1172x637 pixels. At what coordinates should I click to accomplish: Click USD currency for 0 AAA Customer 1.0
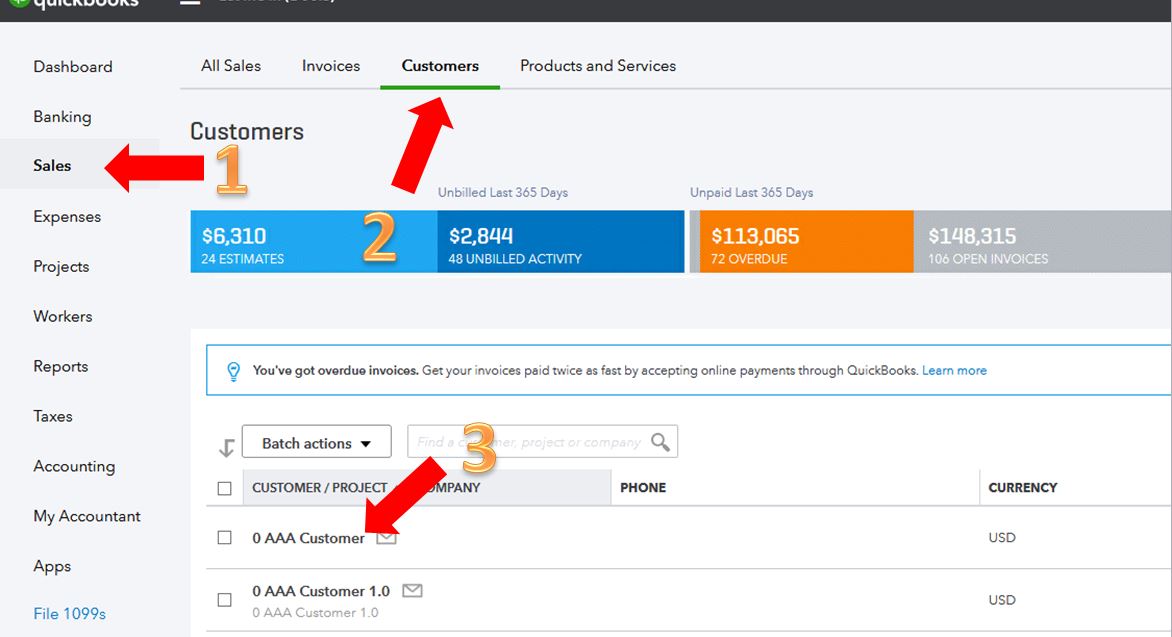(x=1002, y=600)
